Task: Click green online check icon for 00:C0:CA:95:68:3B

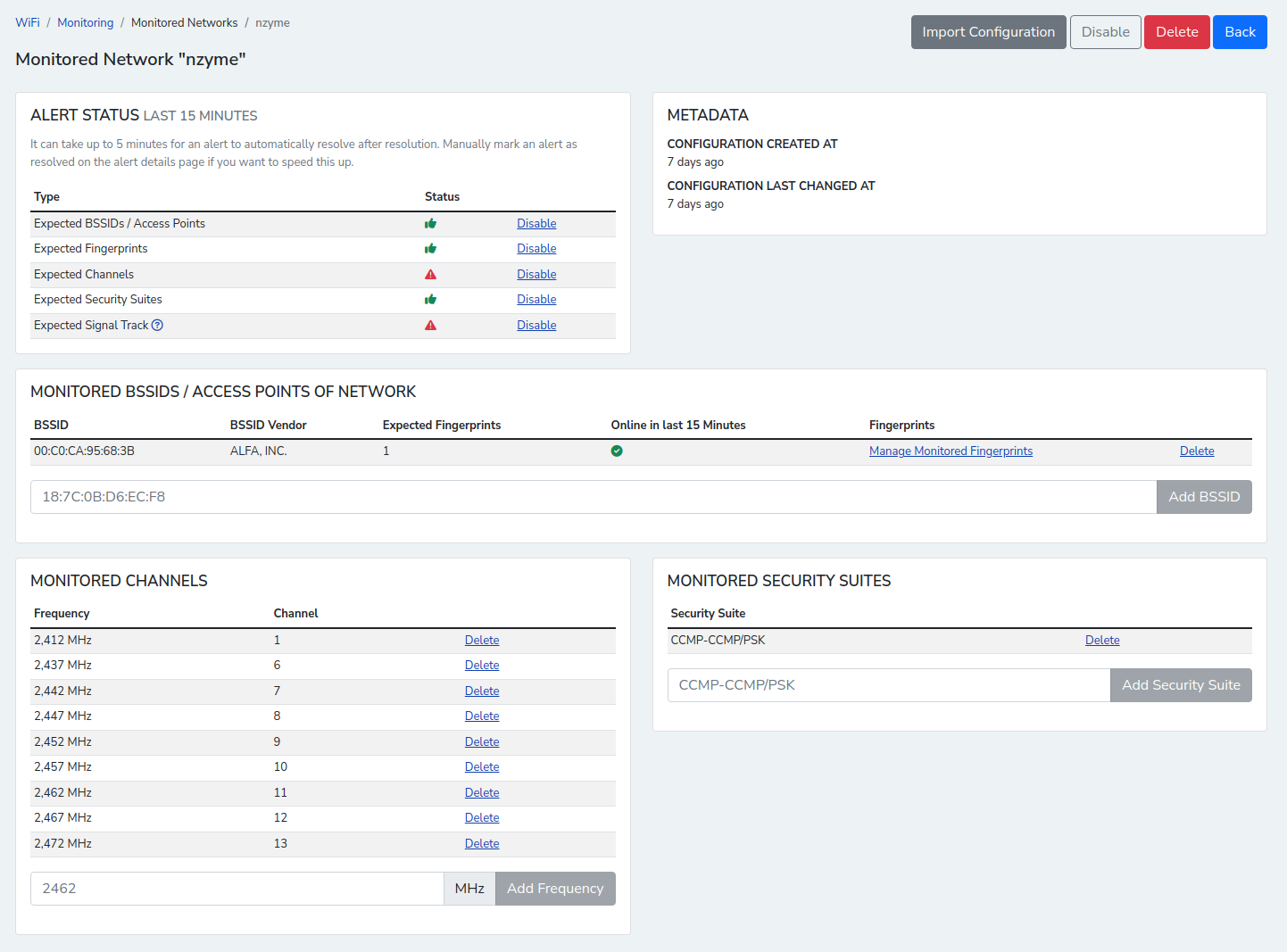Action: (617, 451)
